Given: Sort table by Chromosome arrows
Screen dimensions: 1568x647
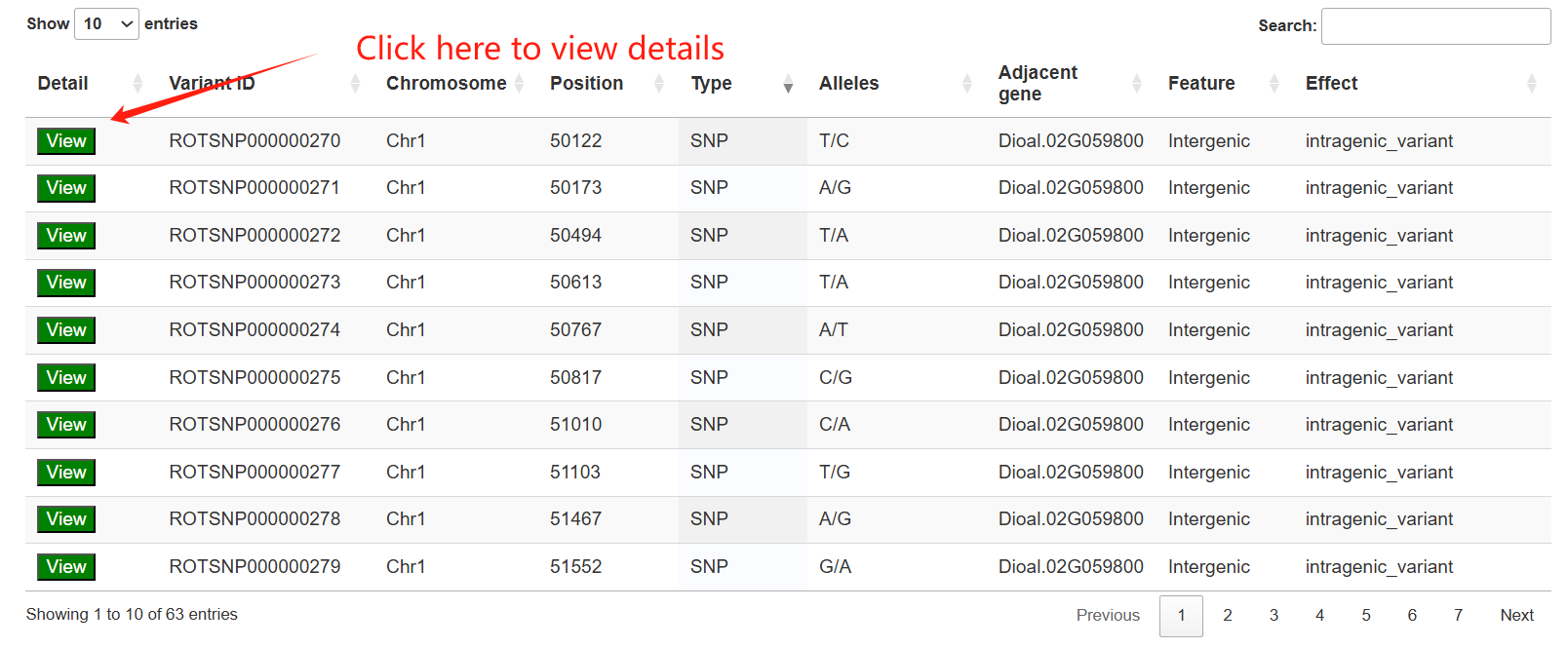Looking at the screenshot, I should tap(519, 84).
